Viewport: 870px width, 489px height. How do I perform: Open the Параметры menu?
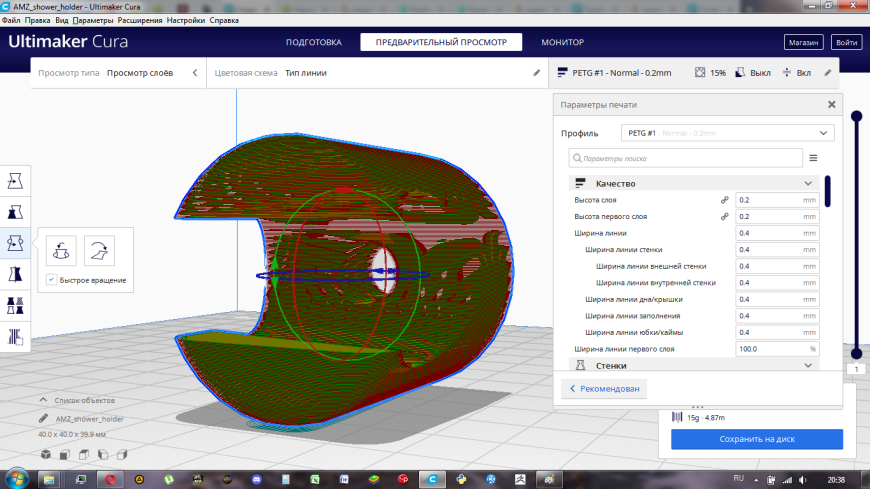click(93, 20)
